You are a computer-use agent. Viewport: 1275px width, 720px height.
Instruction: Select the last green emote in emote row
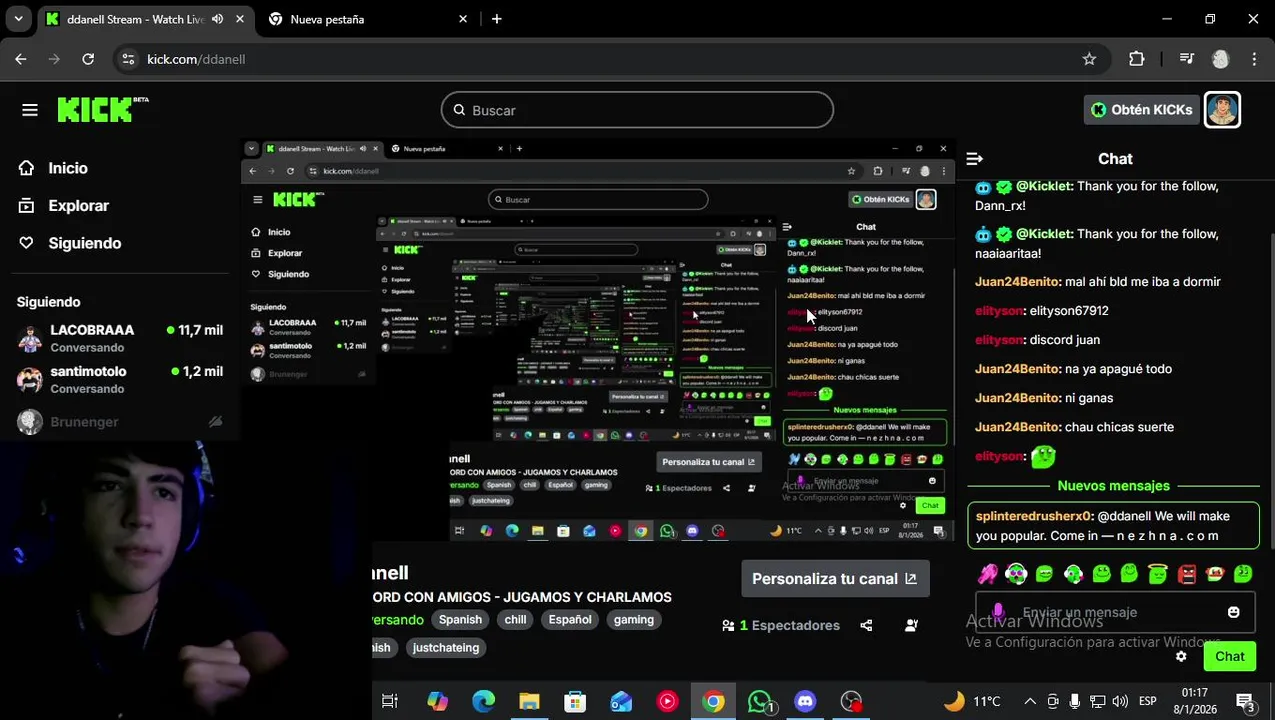[x=1243, y=574]
